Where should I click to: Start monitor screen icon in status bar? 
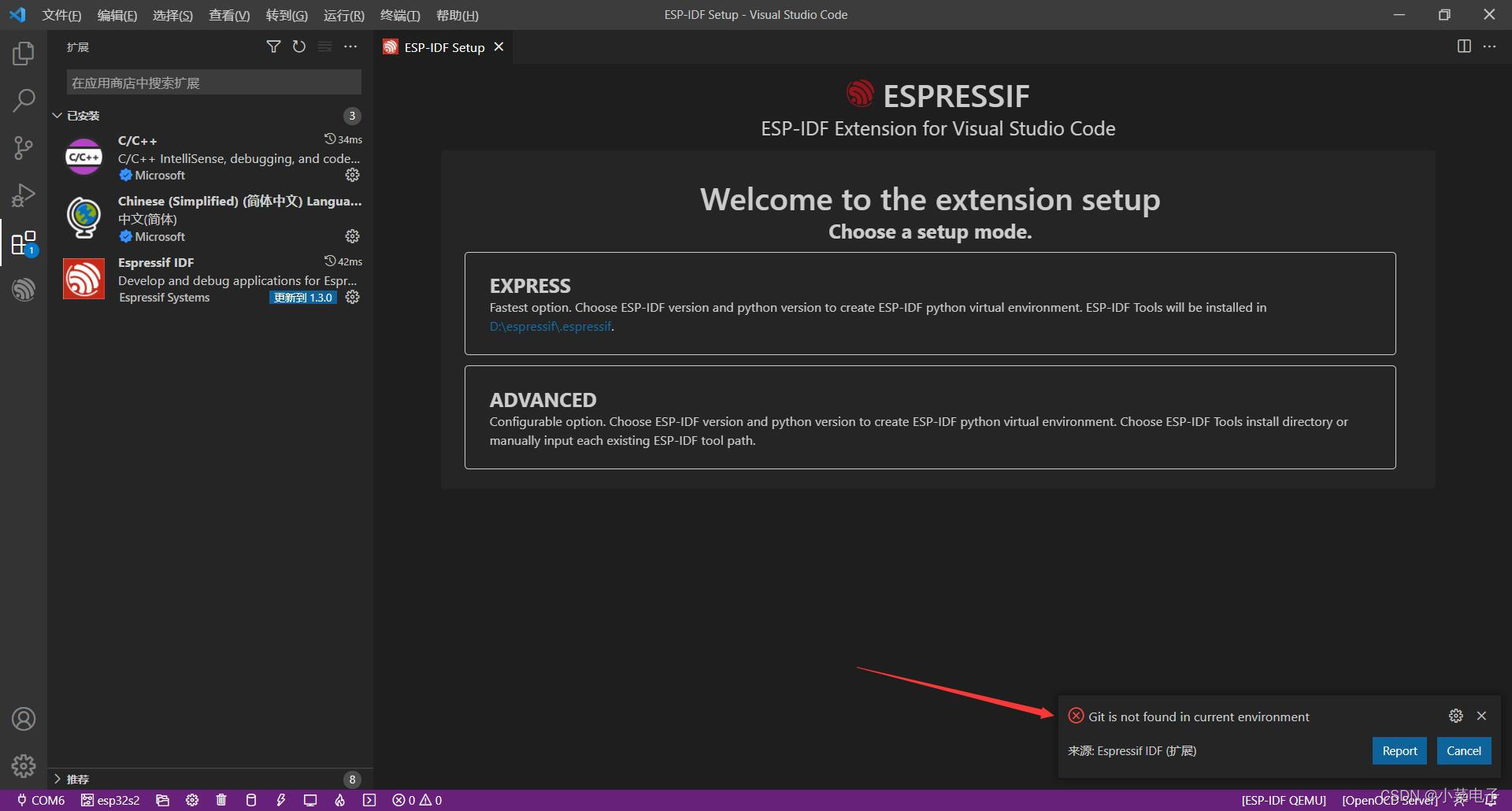coord(310,800)
